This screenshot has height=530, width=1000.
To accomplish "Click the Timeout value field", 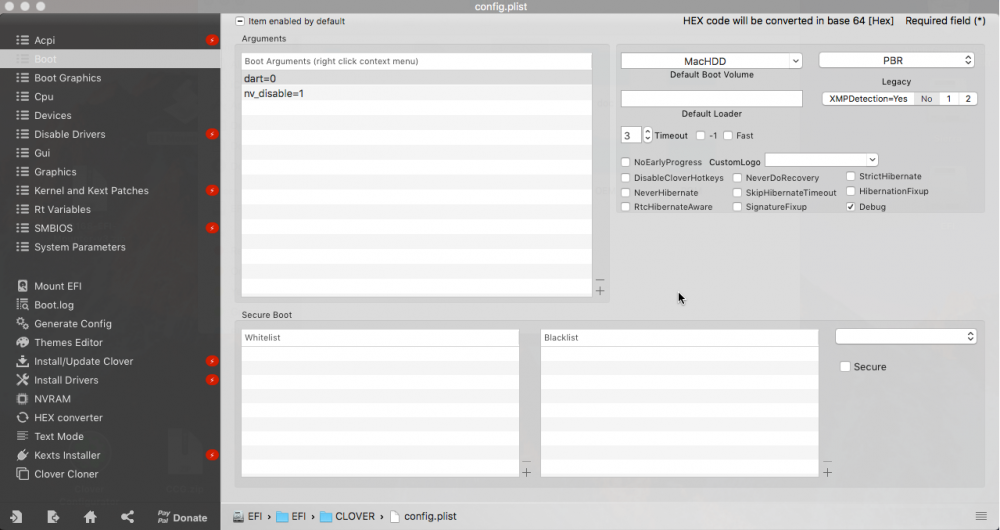I will pyautogui.click(x=631, y=135).
